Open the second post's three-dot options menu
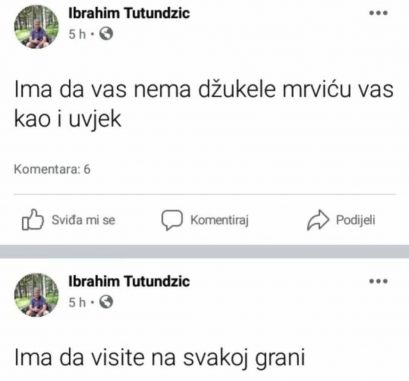 pos(378,281)
